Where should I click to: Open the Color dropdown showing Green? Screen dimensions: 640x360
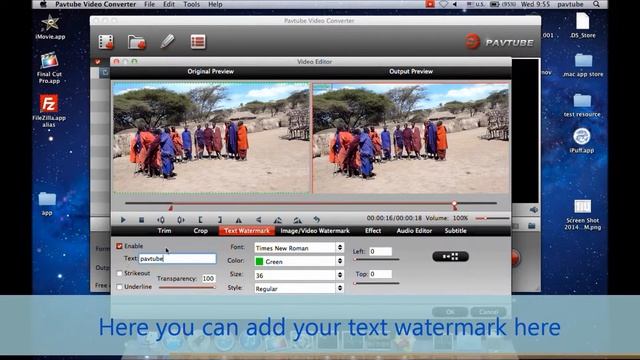tap(299, 261)
